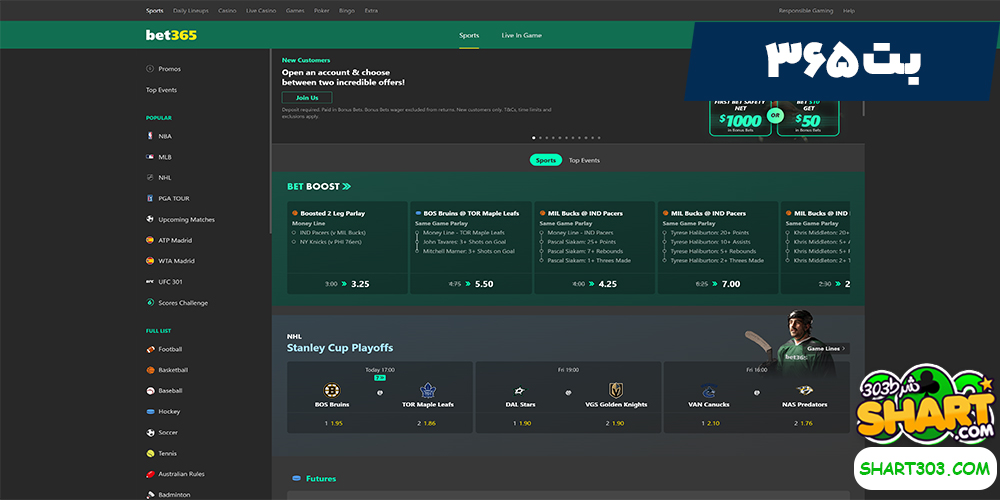Select the first banner carousel dot

point(534,138)
